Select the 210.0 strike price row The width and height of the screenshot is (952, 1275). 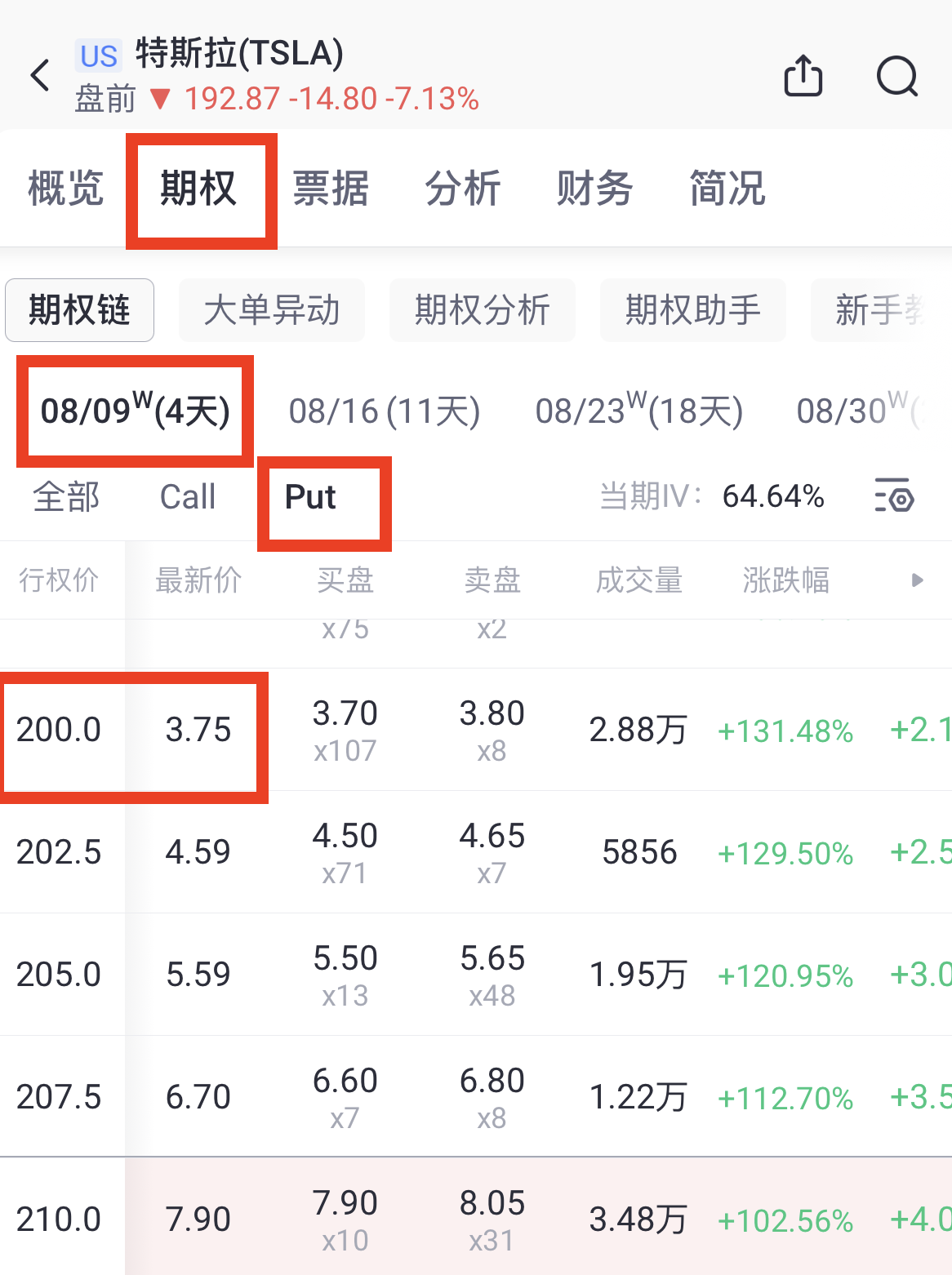tap(476, 1218)
